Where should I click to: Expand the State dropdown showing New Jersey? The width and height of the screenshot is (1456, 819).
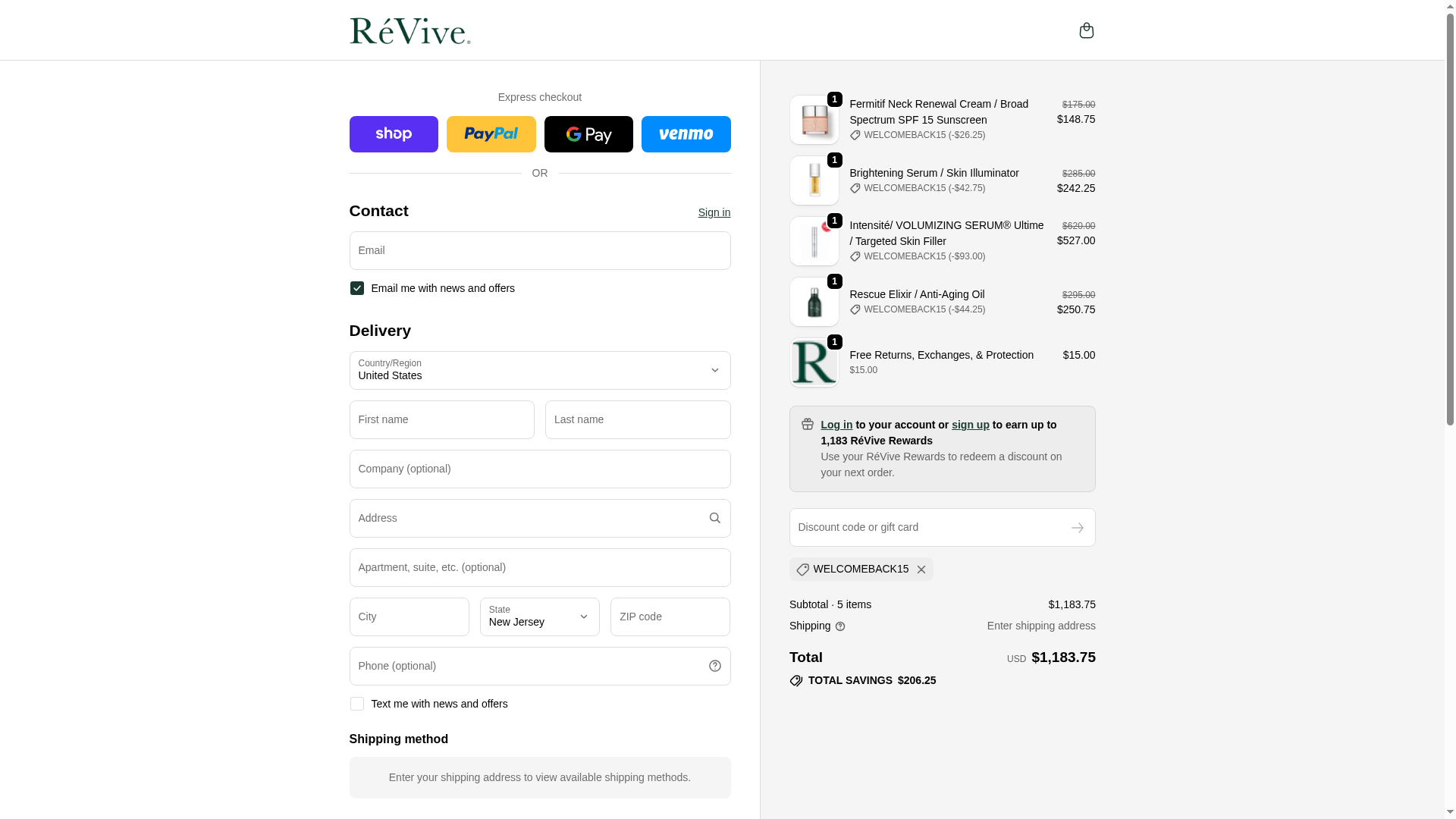(x=539, y=617)
